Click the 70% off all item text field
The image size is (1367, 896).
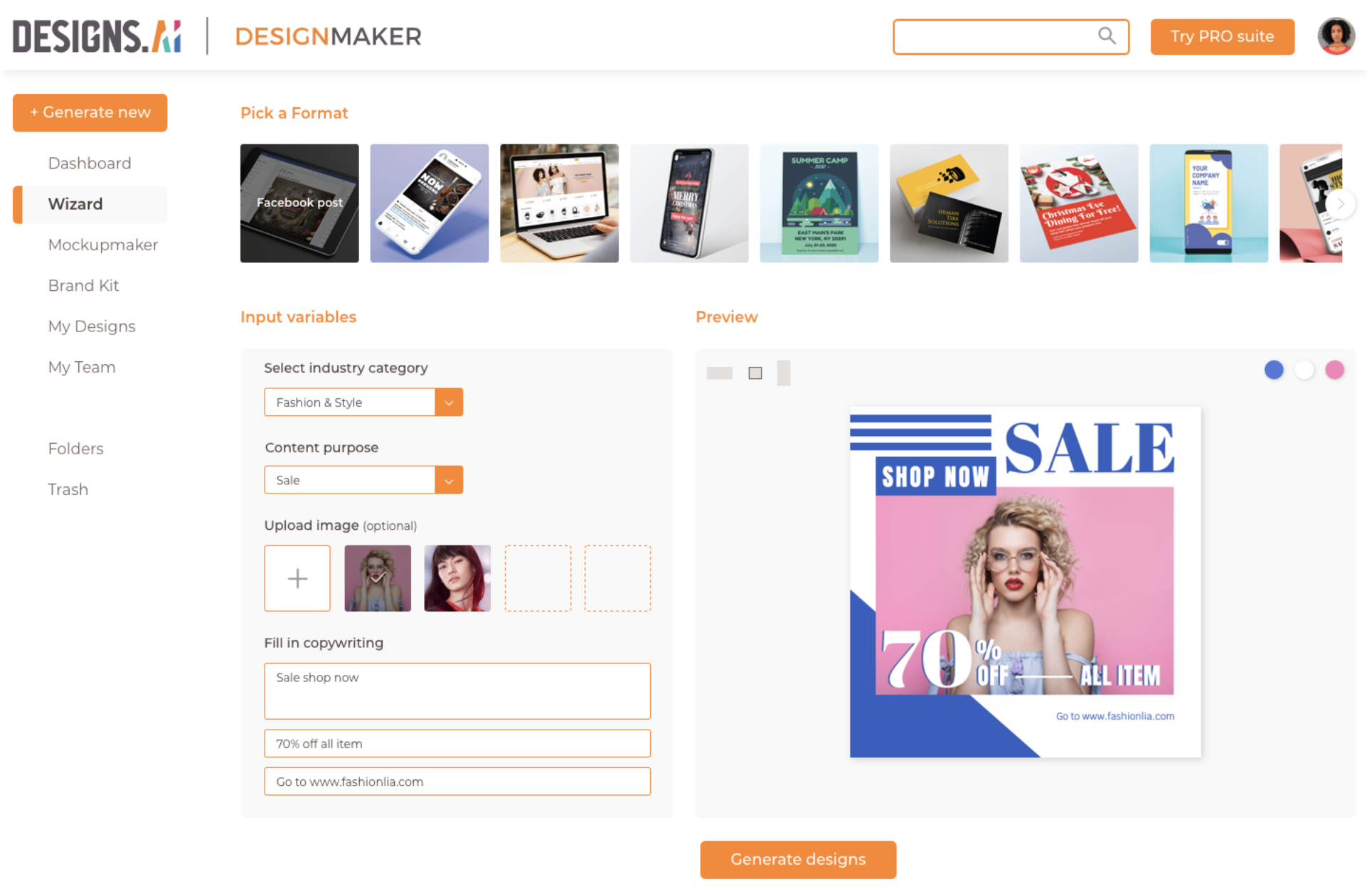coord(457,744)
